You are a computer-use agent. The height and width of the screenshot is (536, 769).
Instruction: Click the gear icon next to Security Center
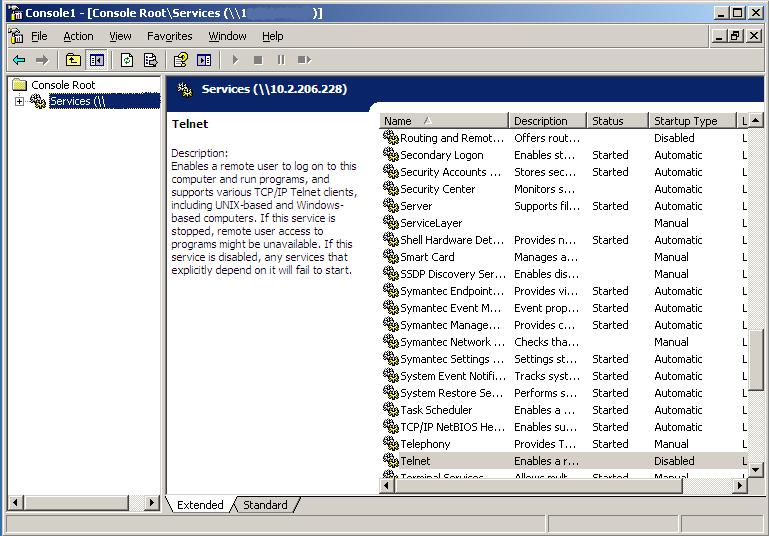[x=390, y=188]
